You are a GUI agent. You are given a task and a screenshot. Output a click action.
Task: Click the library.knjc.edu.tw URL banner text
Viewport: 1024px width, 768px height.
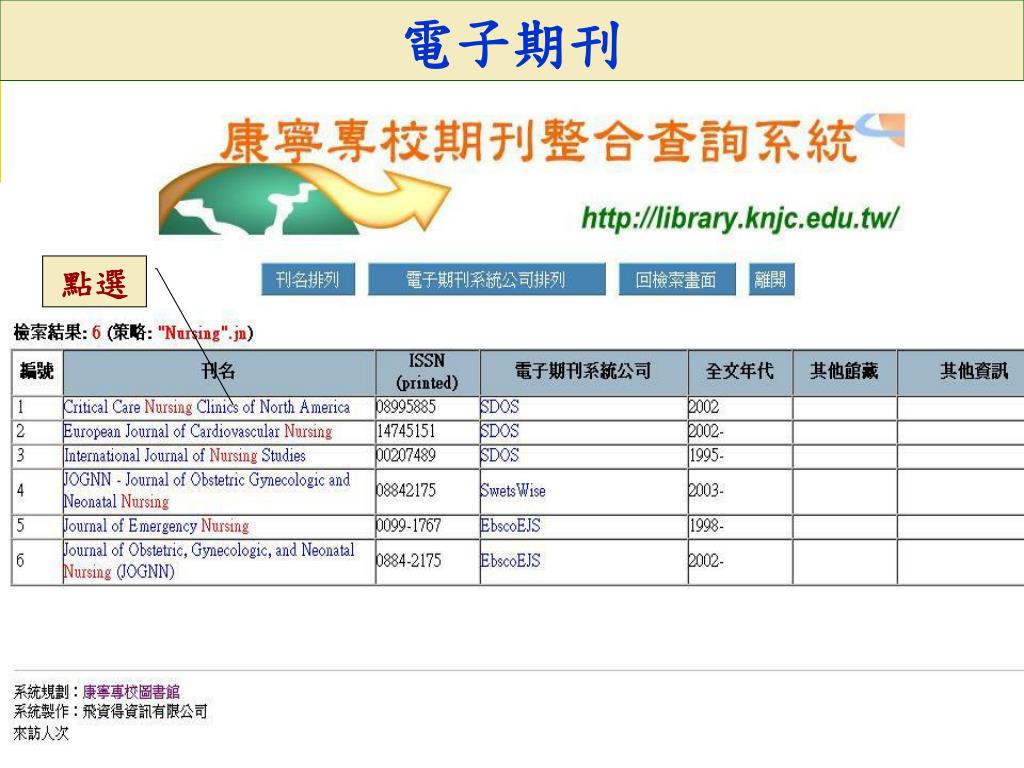pyautogui.click(x=740, y=217)
